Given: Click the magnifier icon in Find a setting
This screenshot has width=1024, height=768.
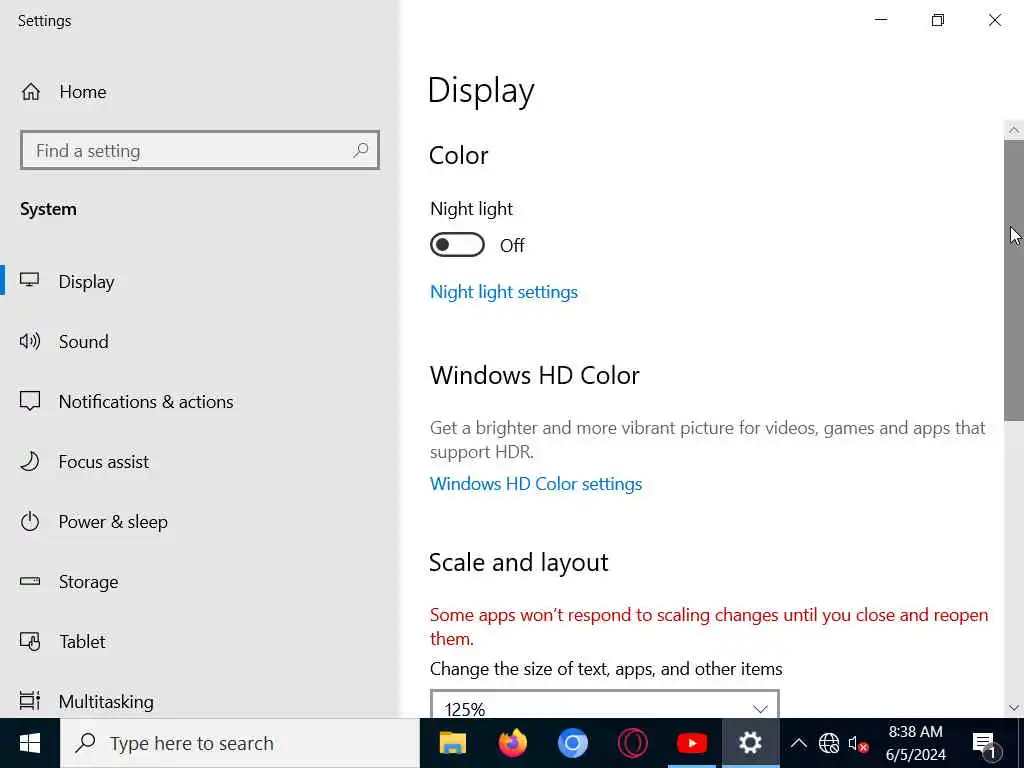Looking at the screenshot, I should 360,151.
